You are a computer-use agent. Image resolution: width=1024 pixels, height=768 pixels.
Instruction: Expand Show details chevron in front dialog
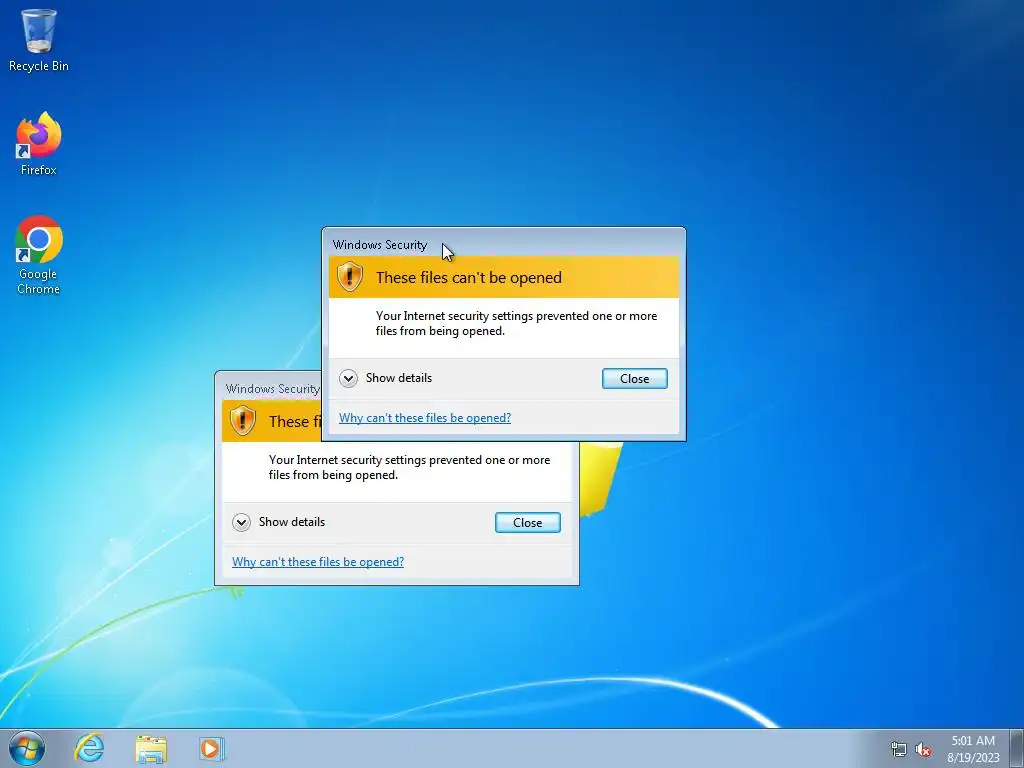(x=348, y=378)
